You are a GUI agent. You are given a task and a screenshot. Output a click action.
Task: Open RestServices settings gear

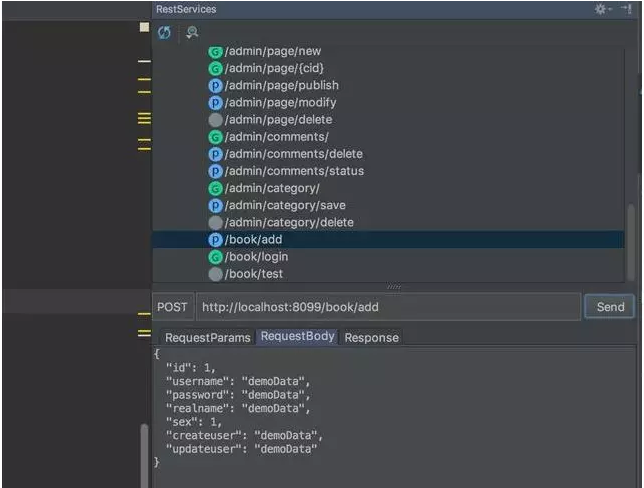click(x=601, y=9)
